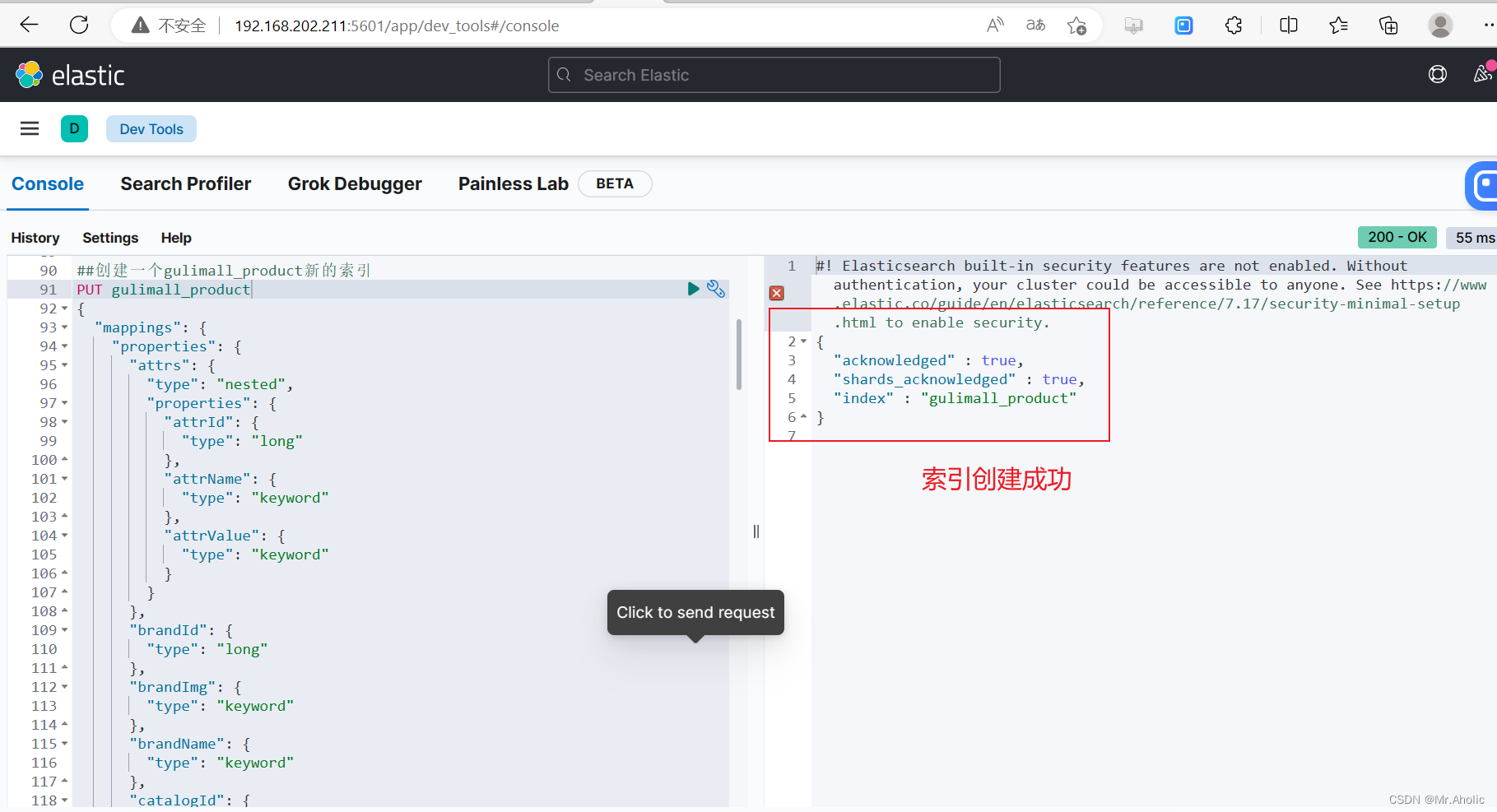Collapse the attrs block at line 95
The width and height of the screenshot is (1497, 812).
(x=65, y=365)
